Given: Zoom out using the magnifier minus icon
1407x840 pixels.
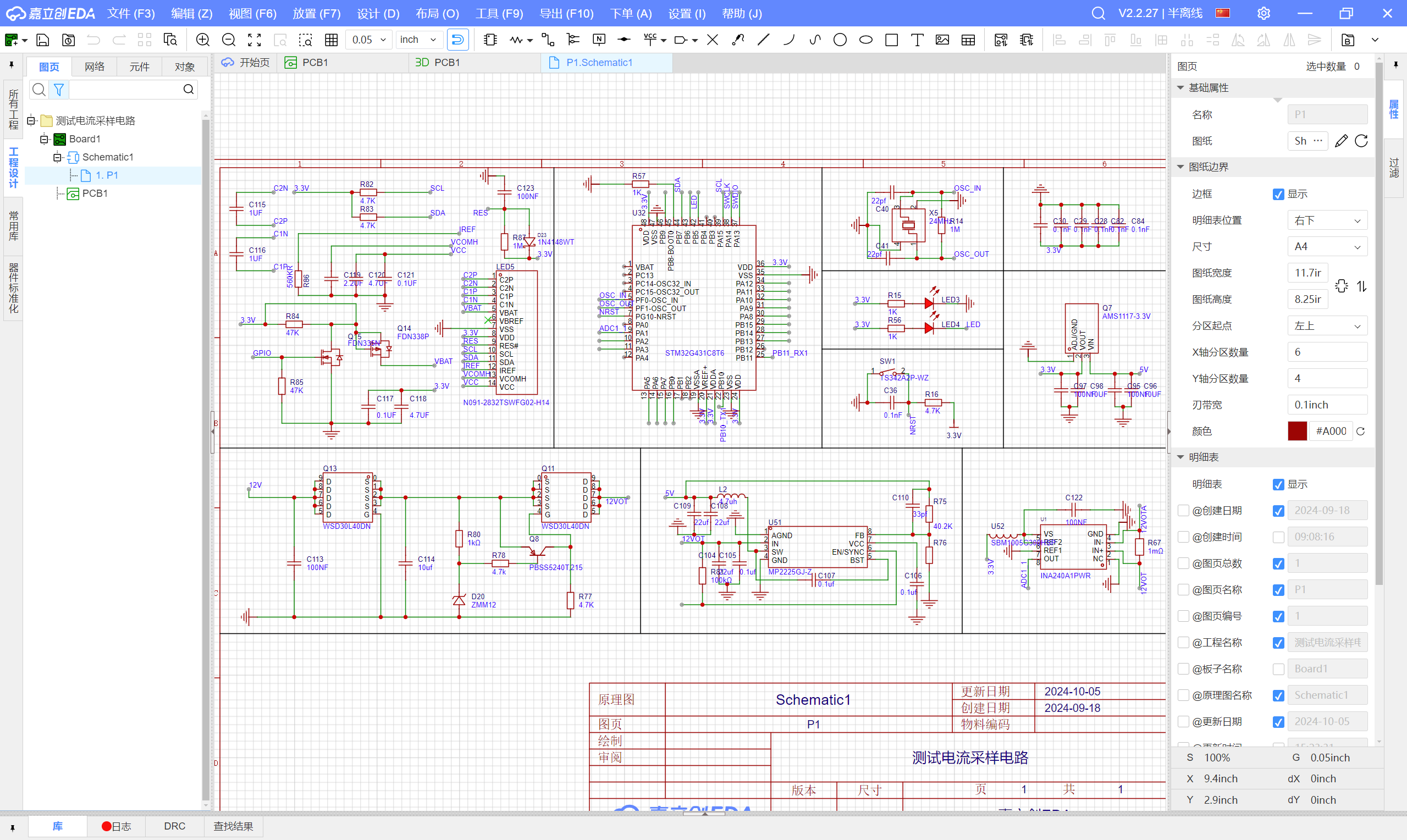Looking at the screenshot, I should 229,40.
